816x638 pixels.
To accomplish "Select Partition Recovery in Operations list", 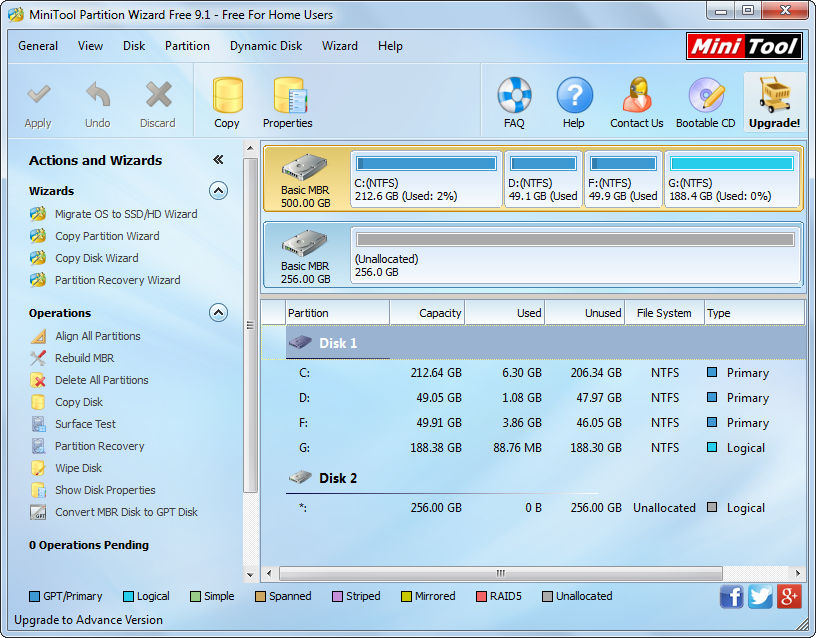I will [x=99, y=446].
